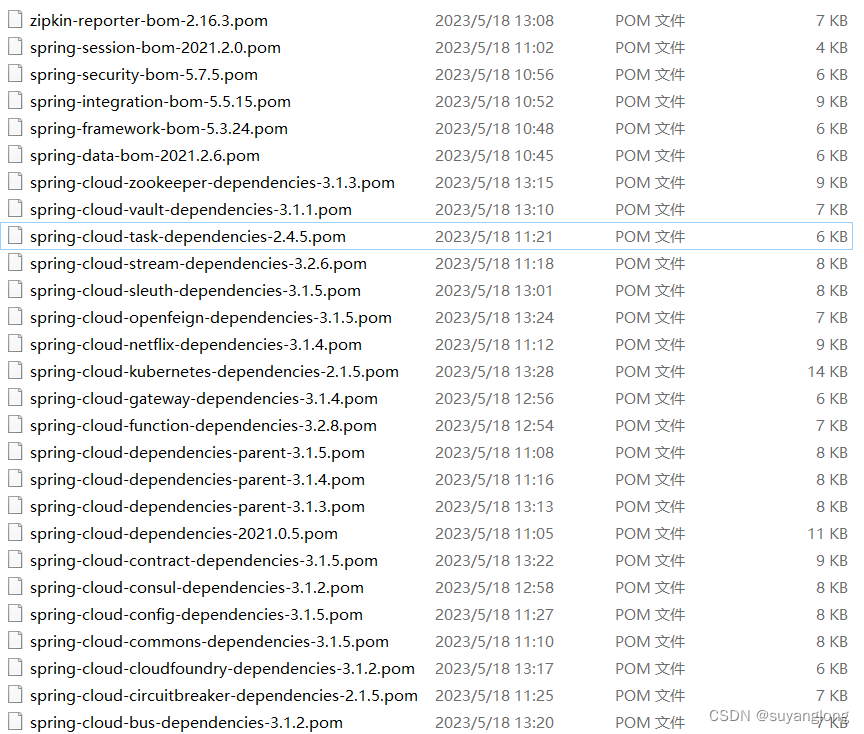Click the file icon for spring-cloud-openfeign-dependencies-3.1.5.pom
This screenshot has width=864, height=734.
[x=15, y=317]
